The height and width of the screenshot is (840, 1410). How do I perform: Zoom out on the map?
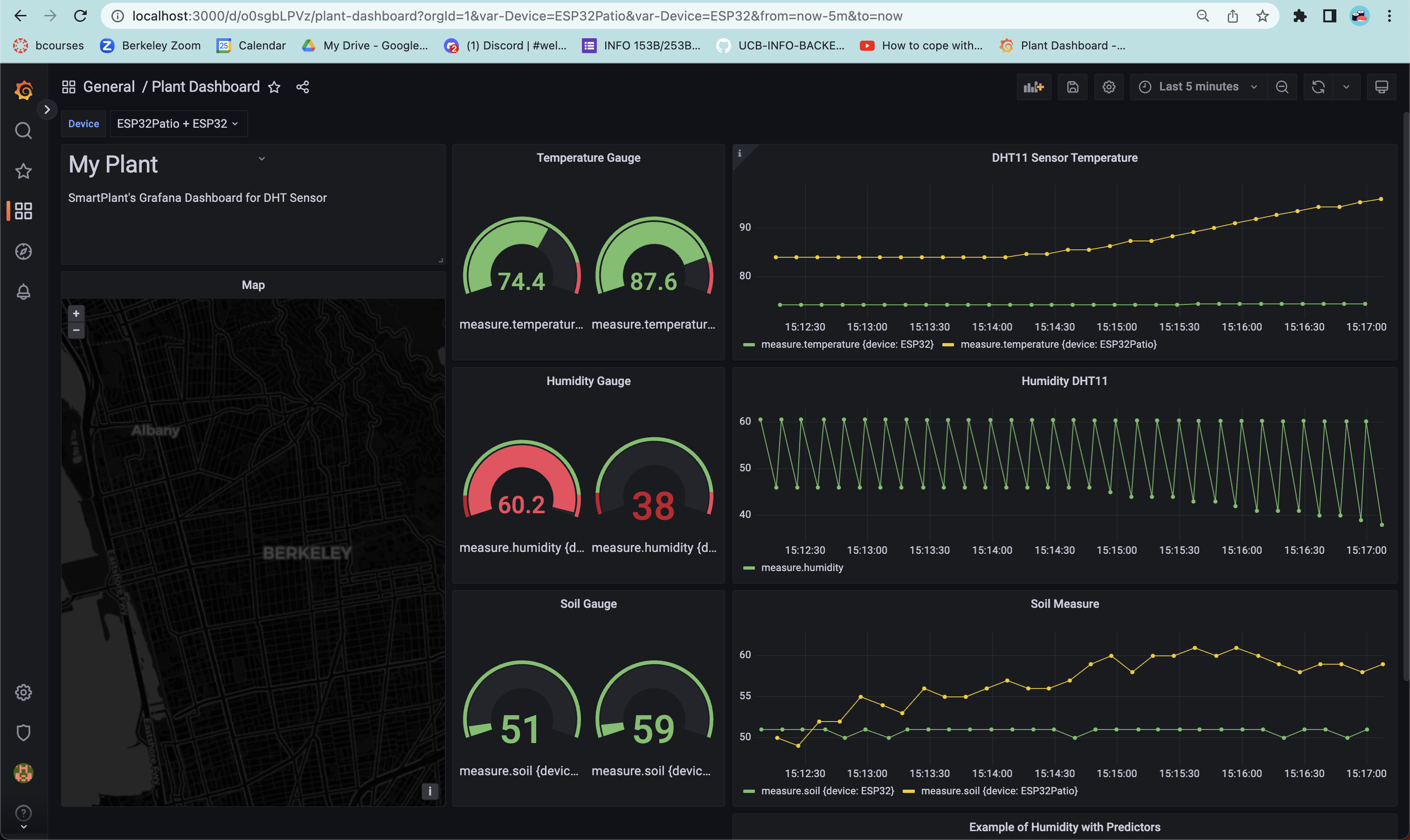[x=76, y=330]
